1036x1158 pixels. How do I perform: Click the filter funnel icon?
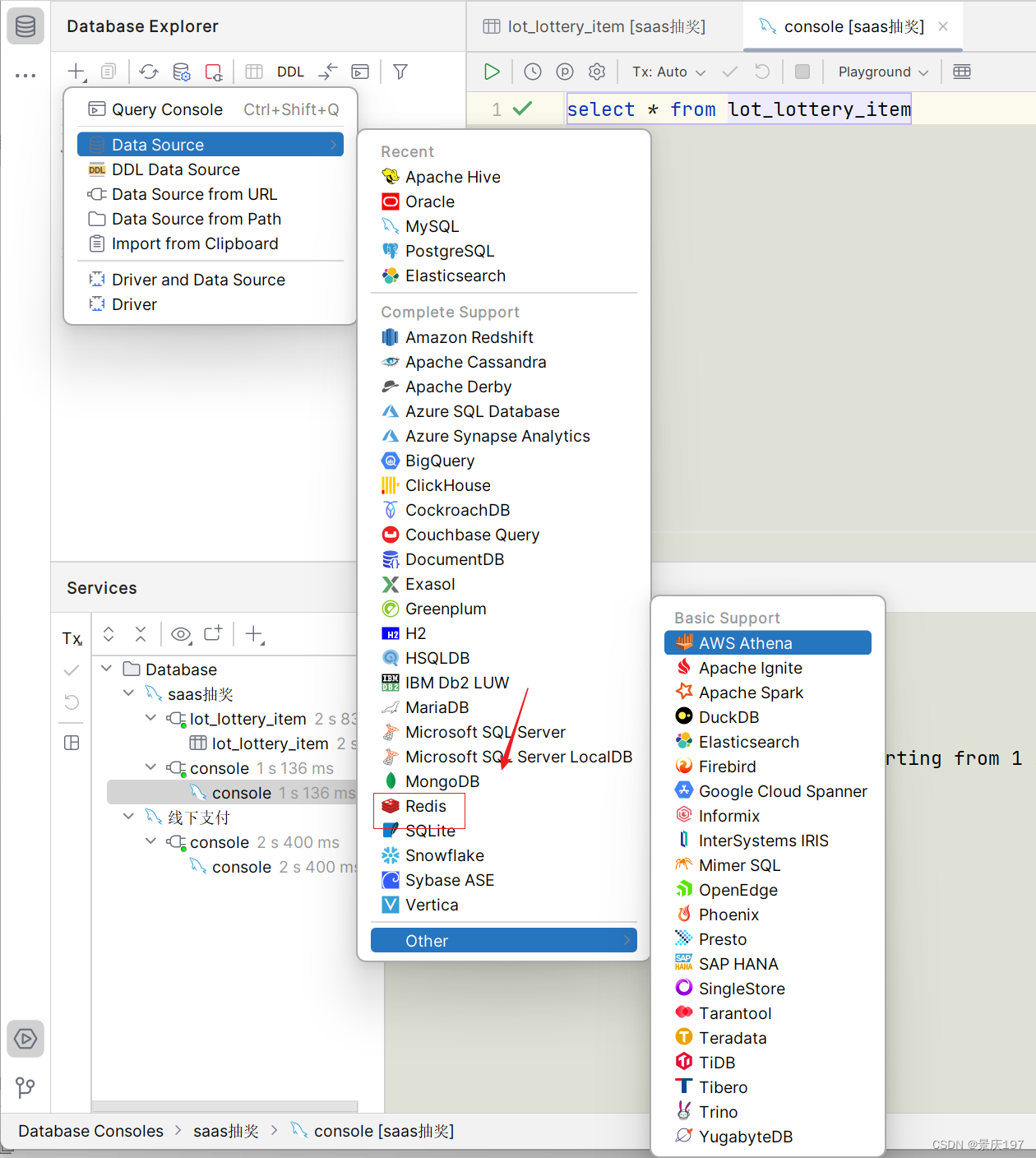click(400, 72)
